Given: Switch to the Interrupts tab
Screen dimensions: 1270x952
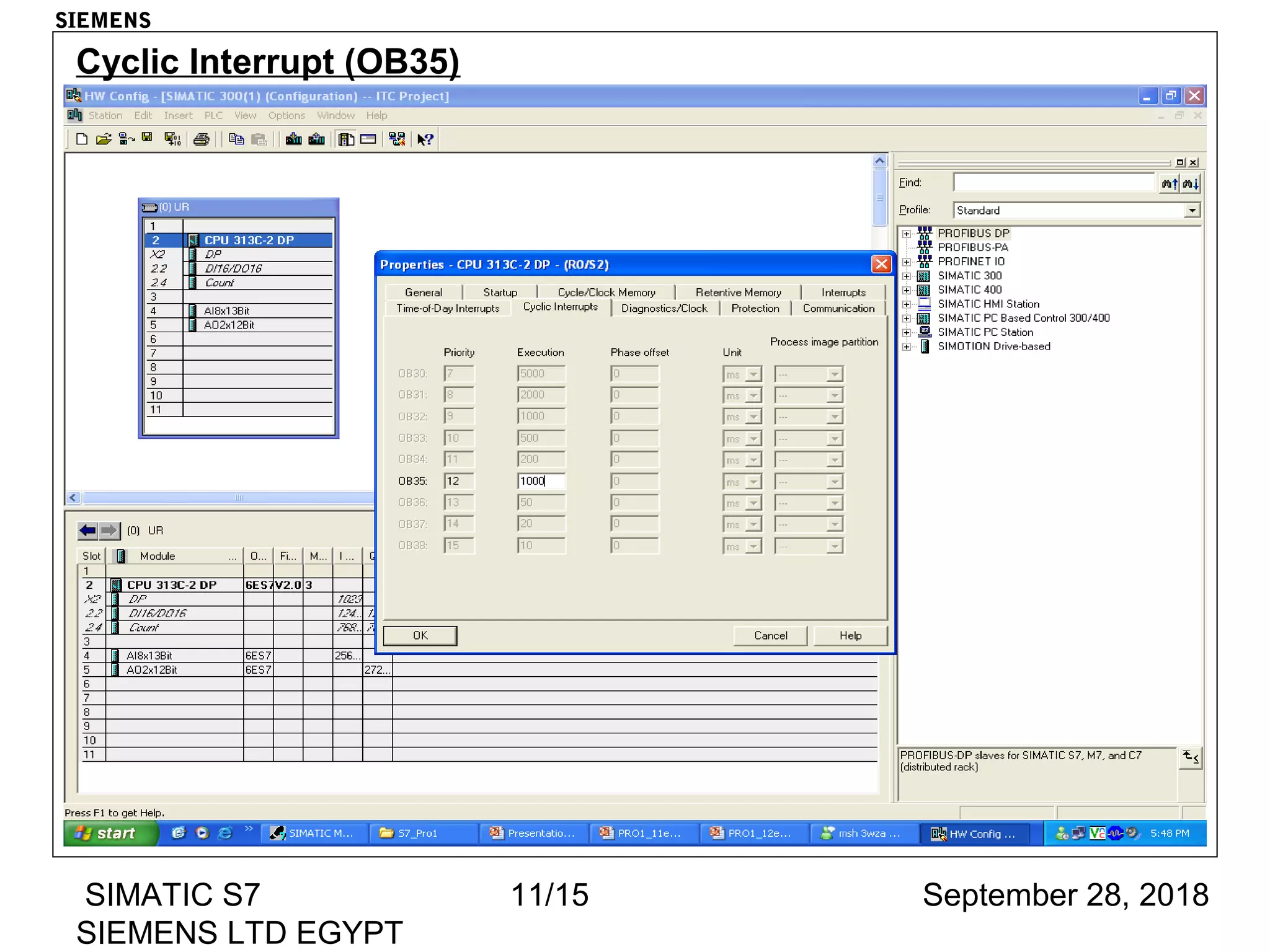Looking at the screenshot, I should pos(843,293).
